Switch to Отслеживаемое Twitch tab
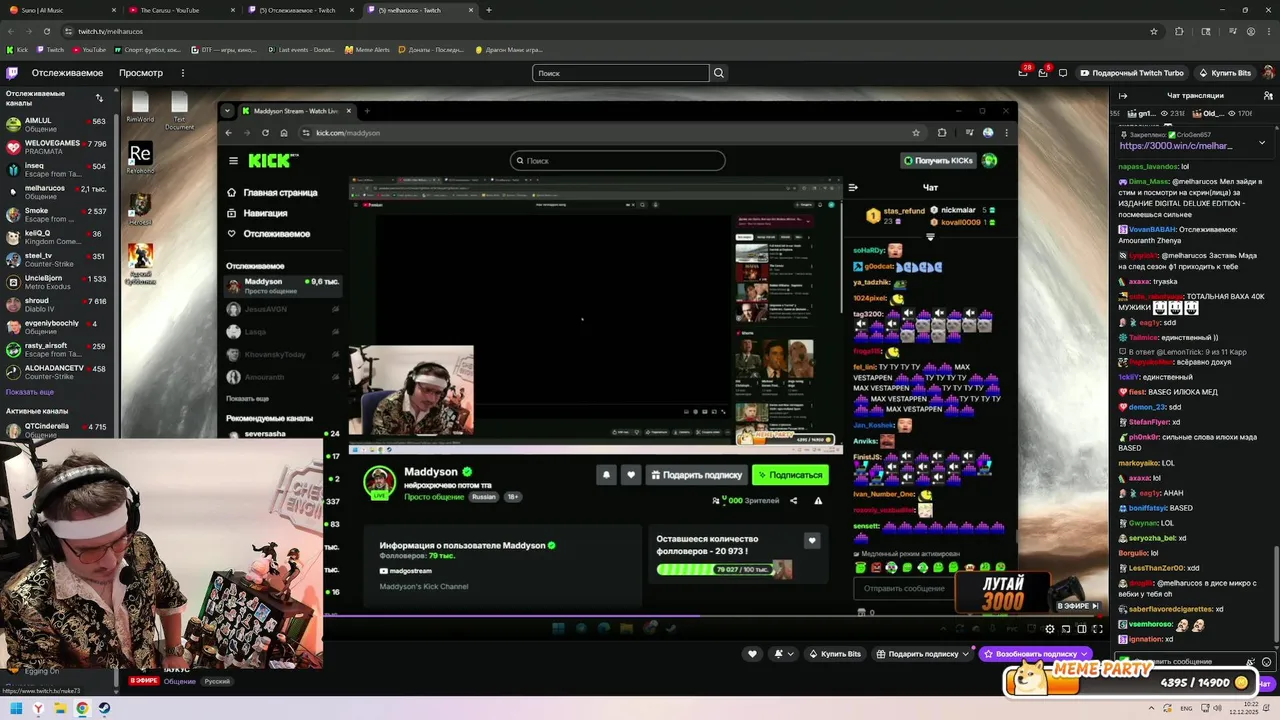The image size is (1280, 720). [299, 10]
